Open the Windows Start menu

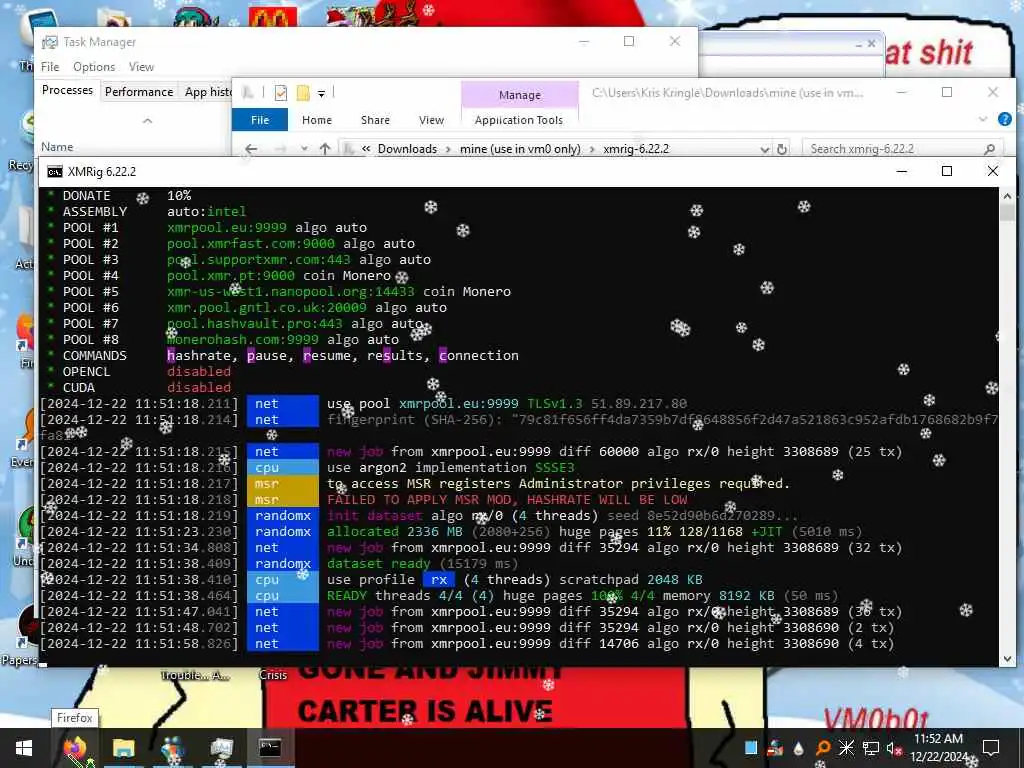click(24, 748)
